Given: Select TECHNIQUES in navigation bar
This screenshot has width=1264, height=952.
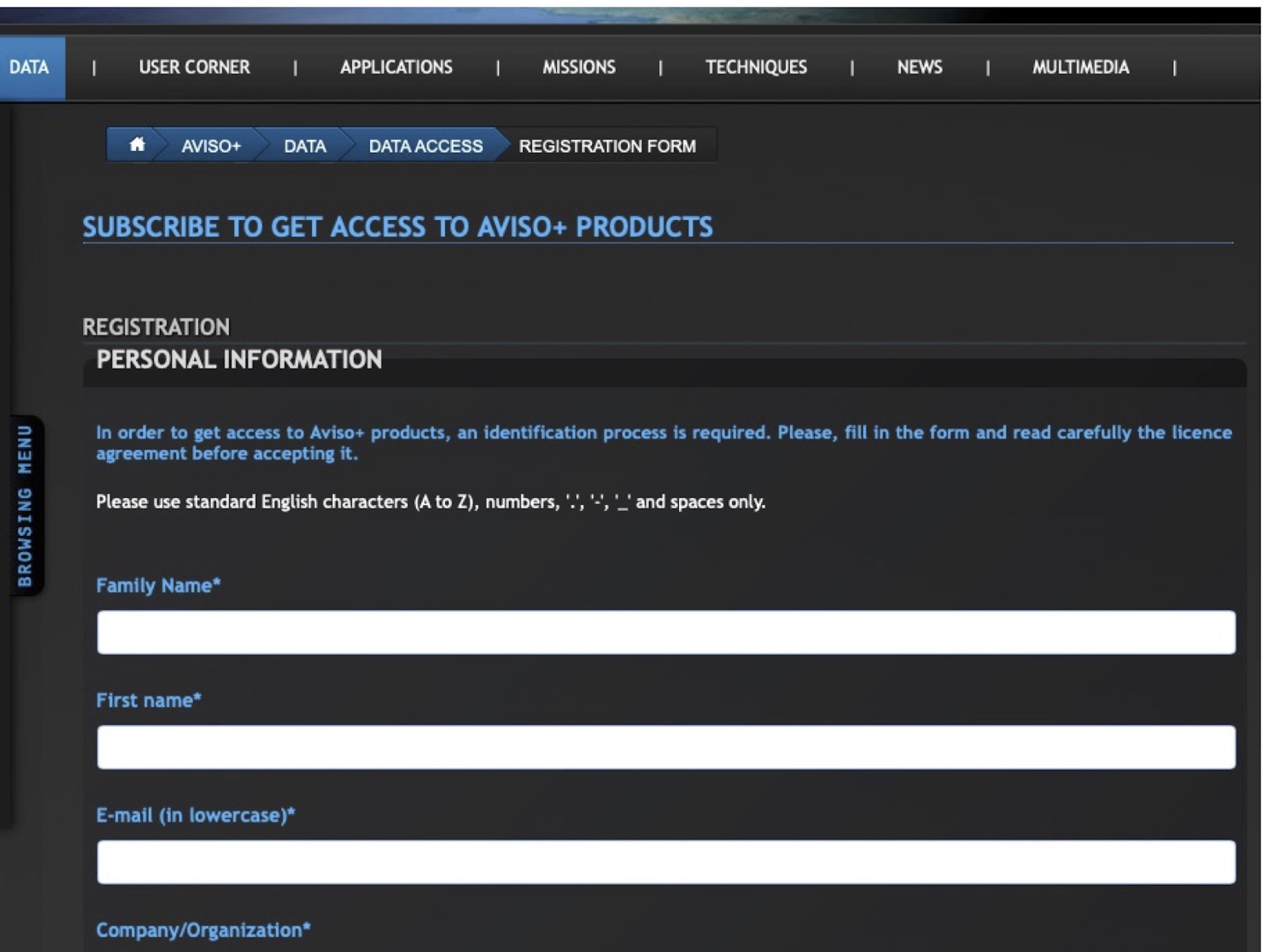Looking at the screenshot, I should pos(756,68).
